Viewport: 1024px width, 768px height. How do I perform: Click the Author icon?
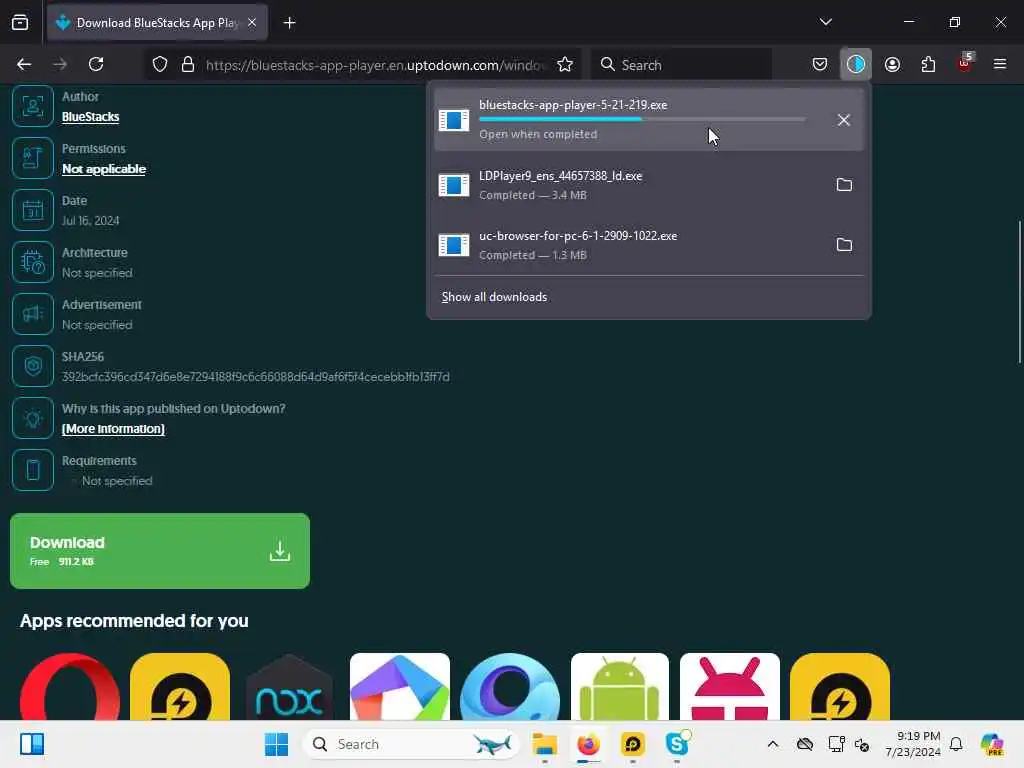[33, 106]
